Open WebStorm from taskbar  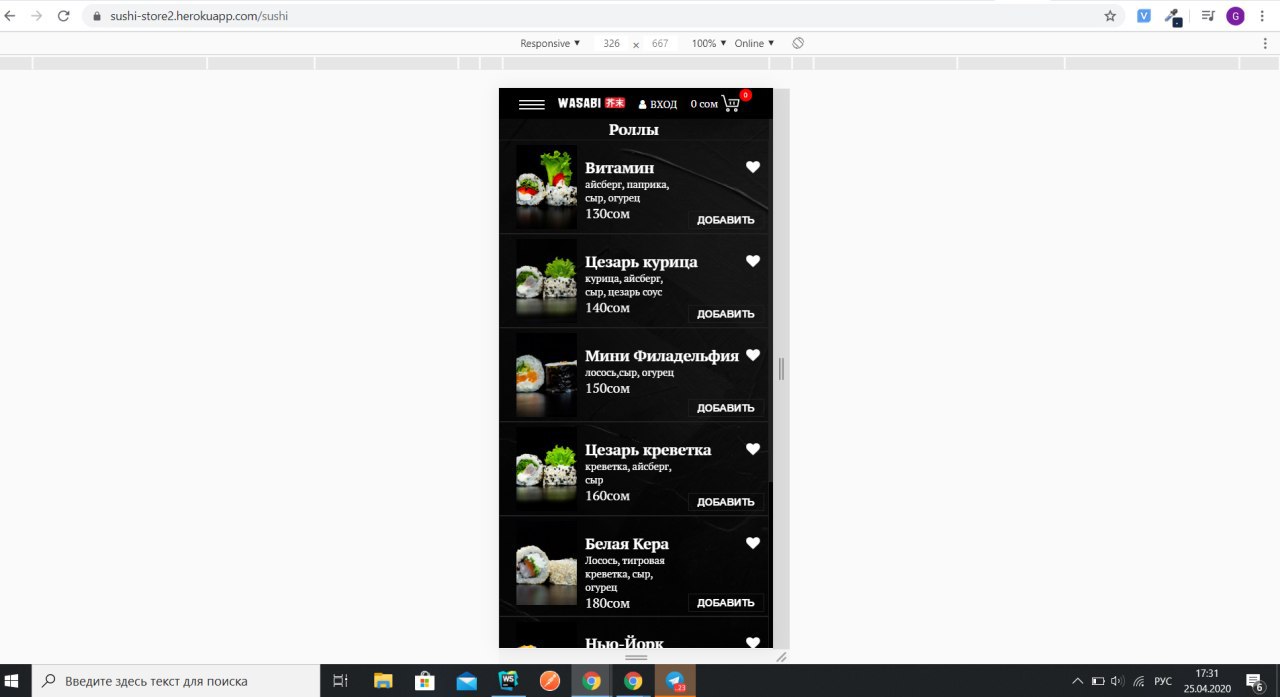pyautogui.click(x=508, y=681)
